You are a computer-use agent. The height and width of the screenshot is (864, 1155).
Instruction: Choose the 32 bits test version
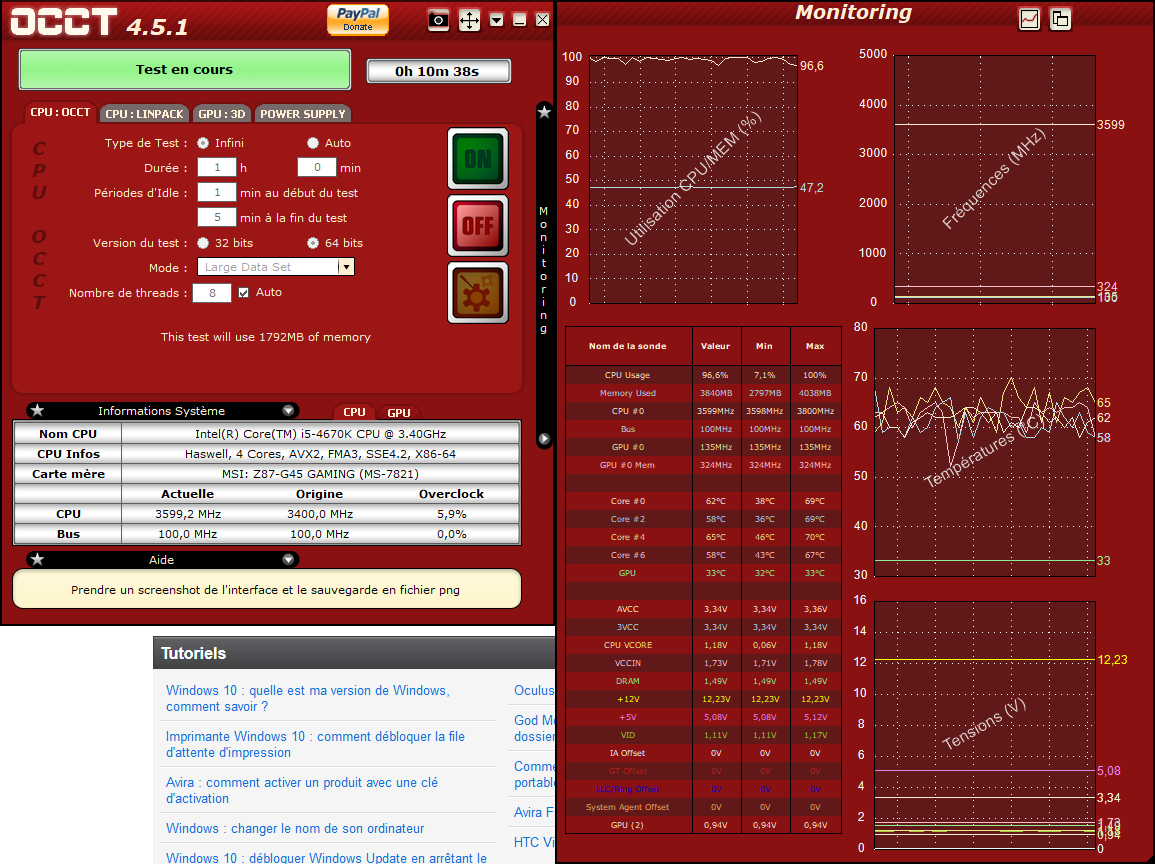(x=203, y=243)
